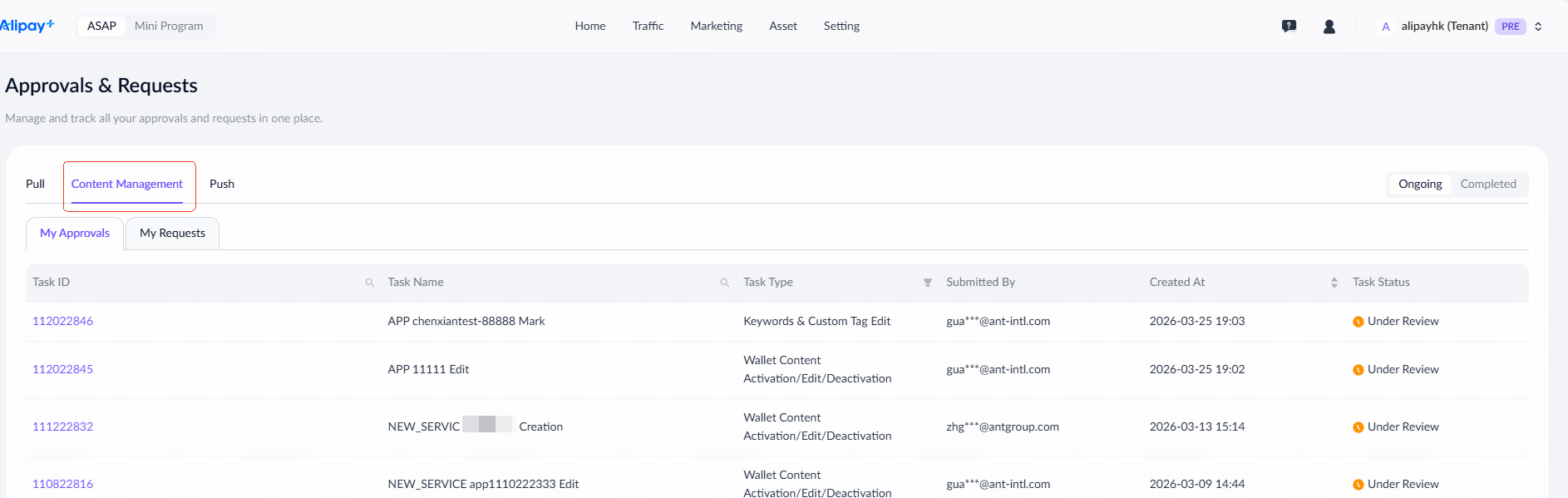The width and height of the screenshot is (1568, 498).
Task: Open the Task Type filter icon
Action: pyautogui.click(x=927, y=283)
